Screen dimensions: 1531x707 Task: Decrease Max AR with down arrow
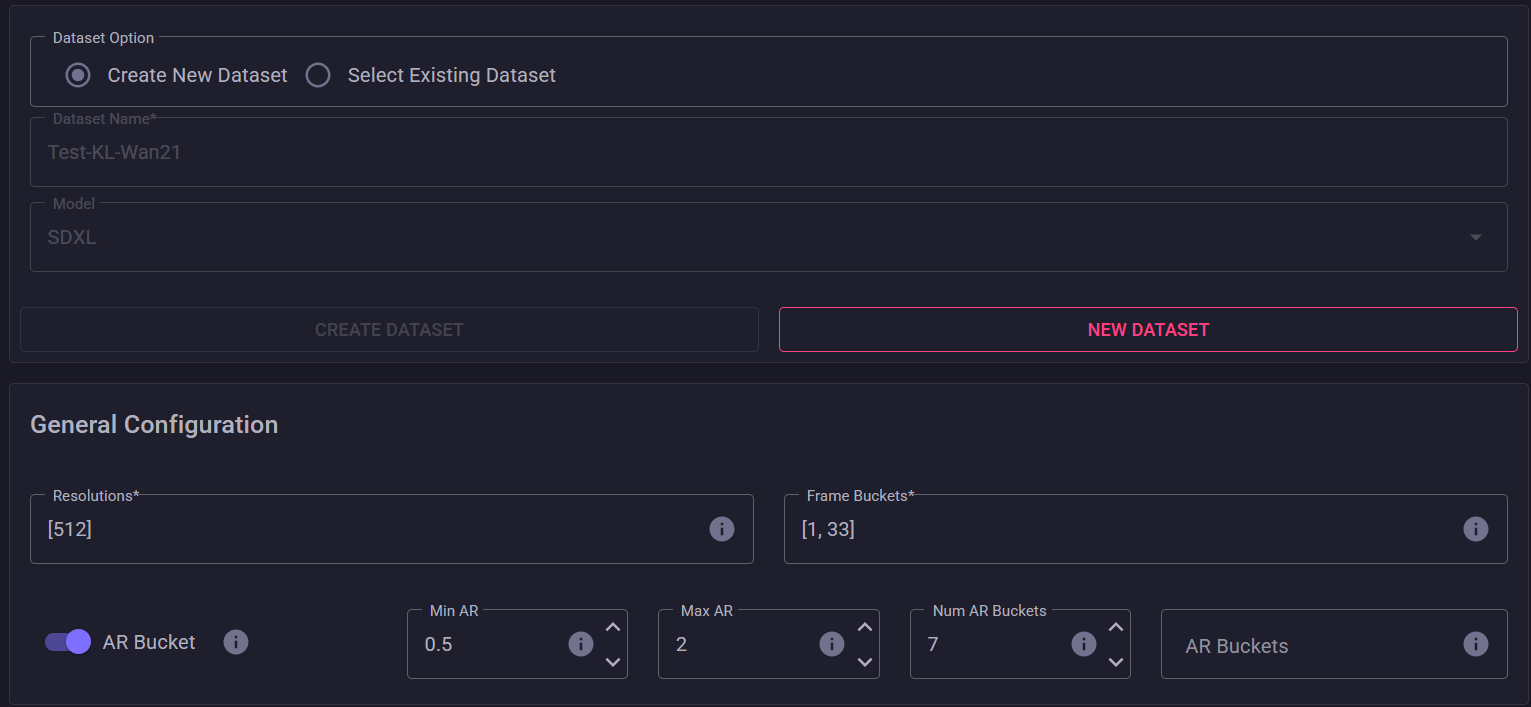click(x=865, y=662)
